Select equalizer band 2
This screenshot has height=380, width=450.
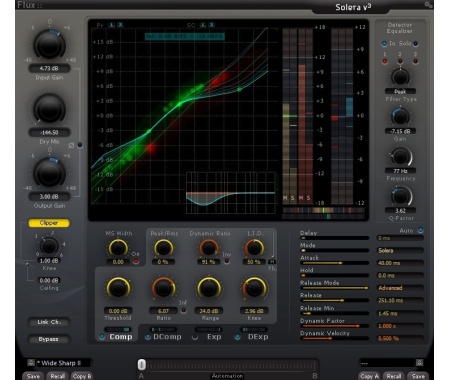point(400,61)
